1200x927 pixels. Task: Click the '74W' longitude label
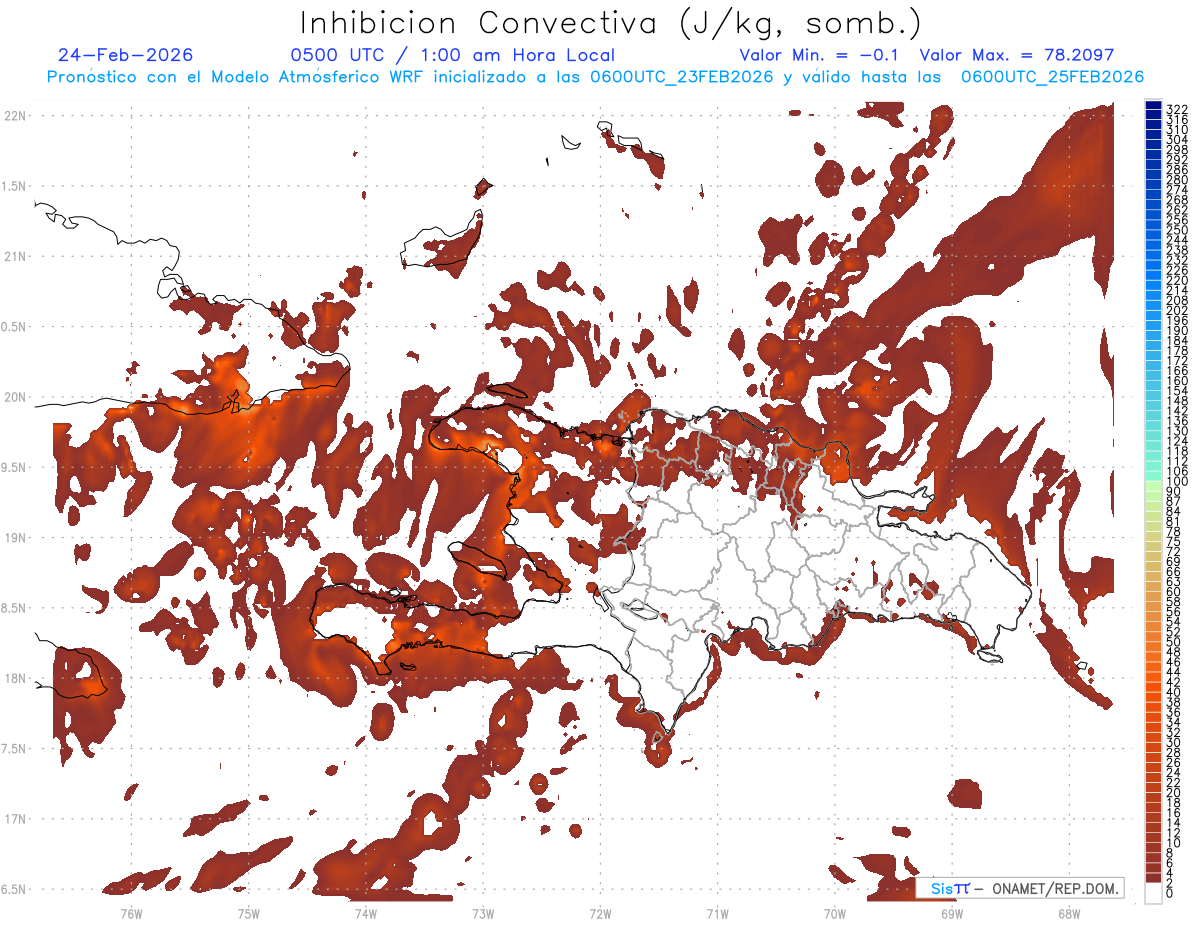pyautogui.click(x=365, y=913)
